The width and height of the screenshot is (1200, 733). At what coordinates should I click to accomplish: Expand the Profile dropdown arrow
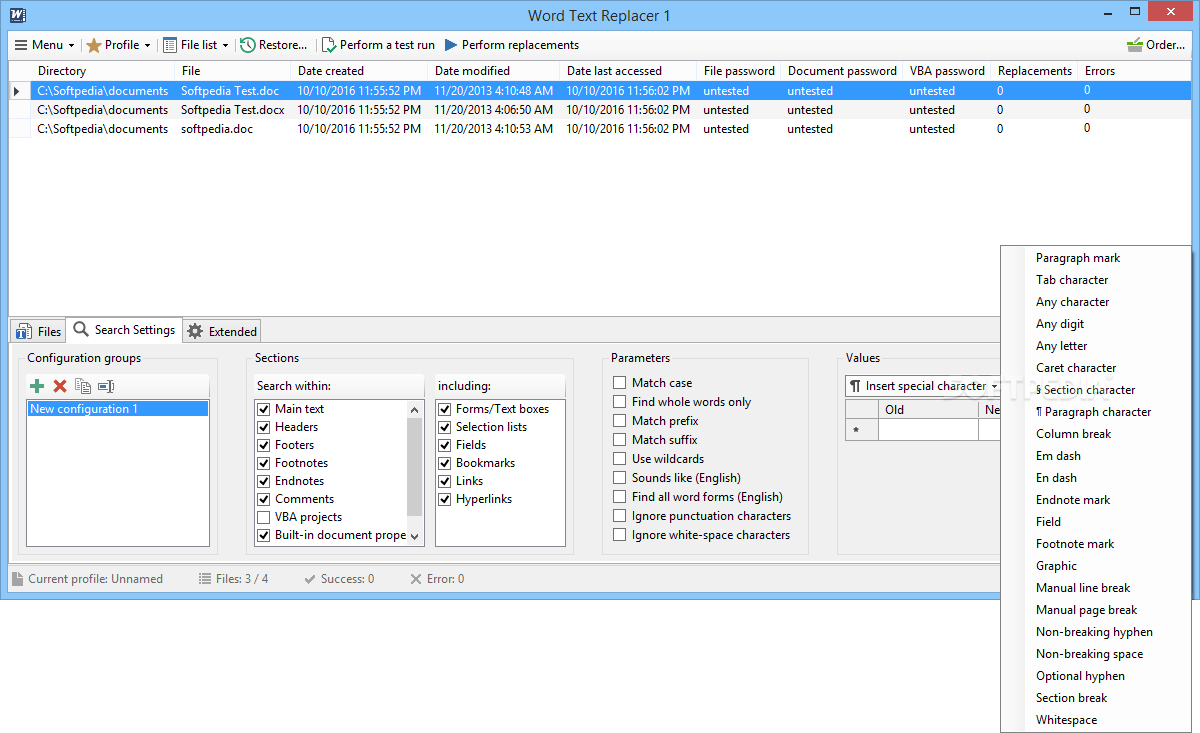[148, 45]
